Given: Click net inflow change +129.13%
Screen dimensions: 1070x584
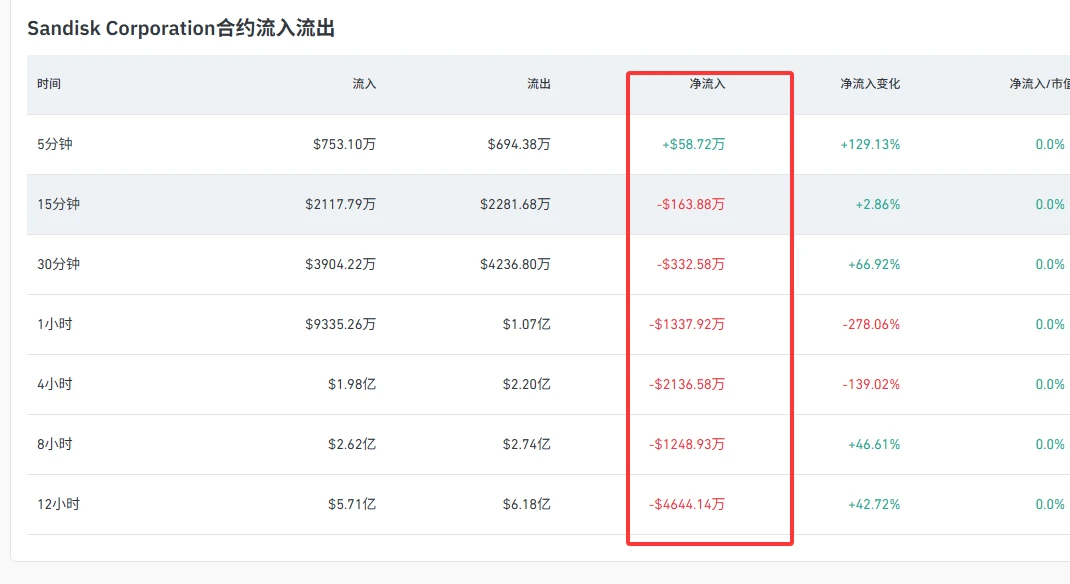Looking at the screenshot, I should tap(870, 144).
